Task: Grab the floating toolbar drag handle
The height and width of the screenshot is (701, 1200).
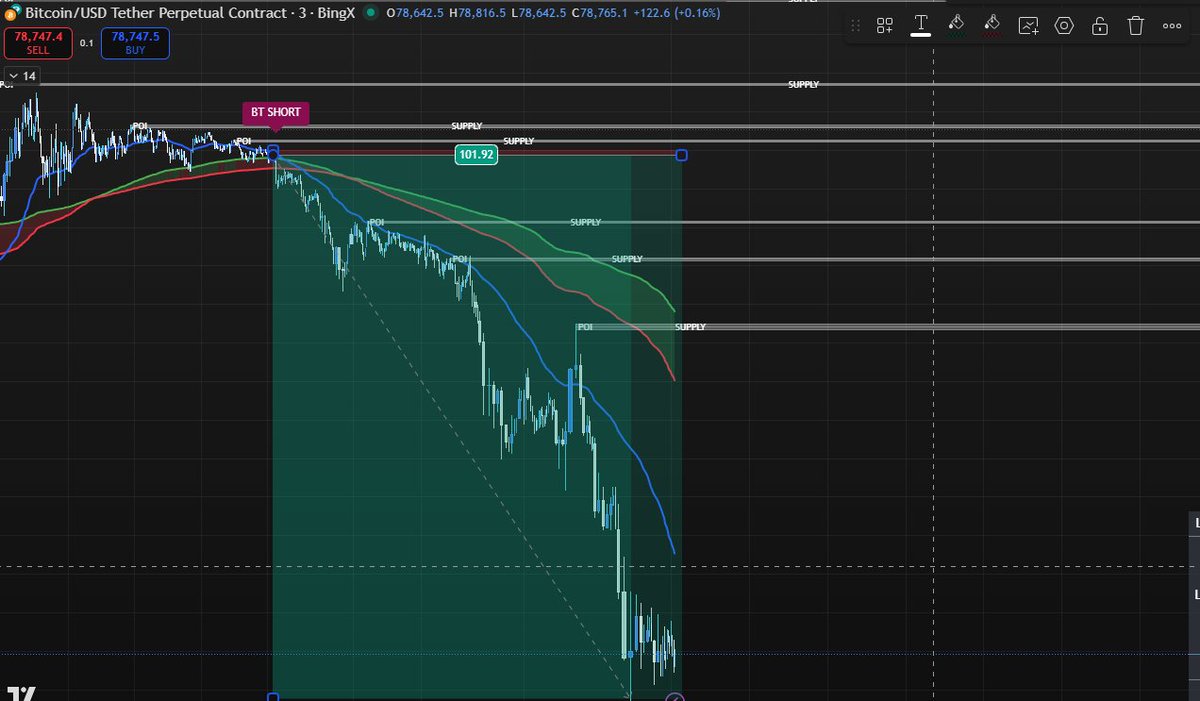Action: point(856,26)
